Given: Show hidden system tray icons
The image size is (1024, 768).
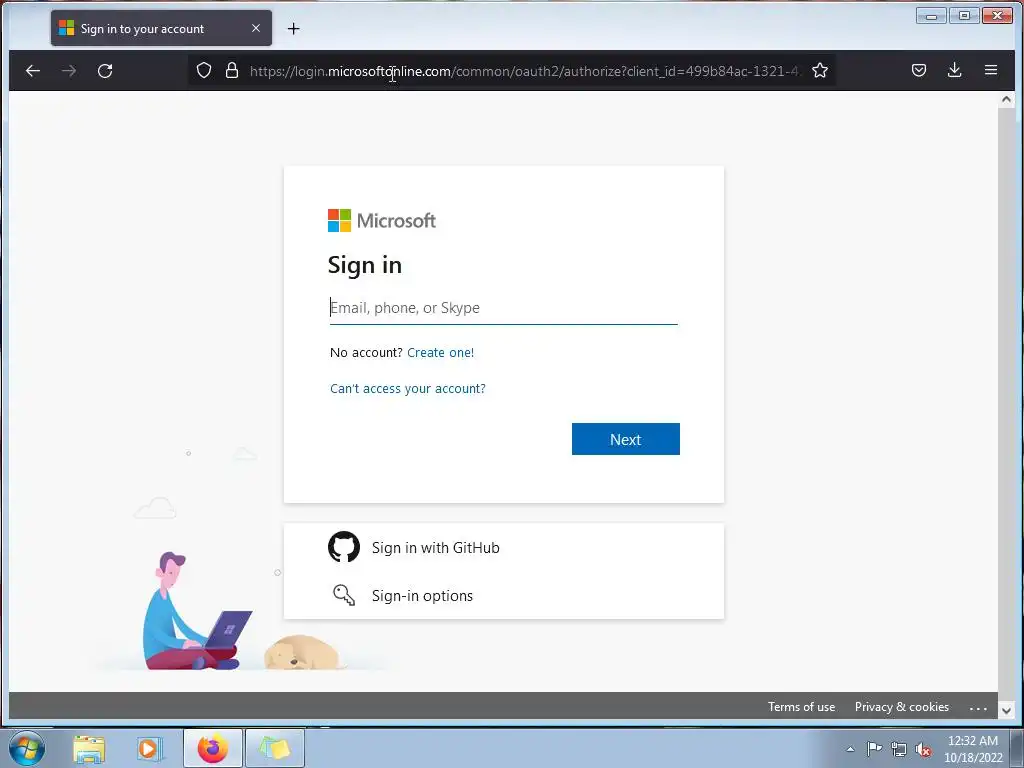Looking at the screenshot, I should pos(850,750).
